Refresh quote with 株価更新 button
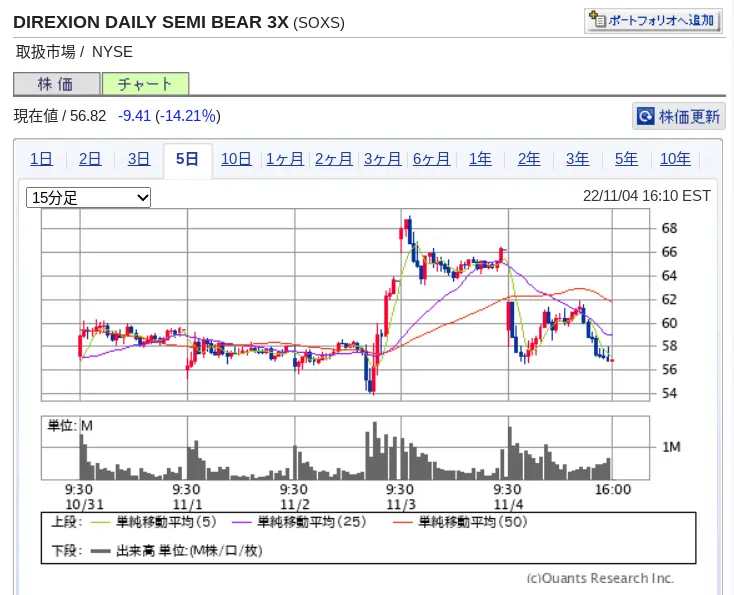 pyautogui.click(x=679, y=116)
